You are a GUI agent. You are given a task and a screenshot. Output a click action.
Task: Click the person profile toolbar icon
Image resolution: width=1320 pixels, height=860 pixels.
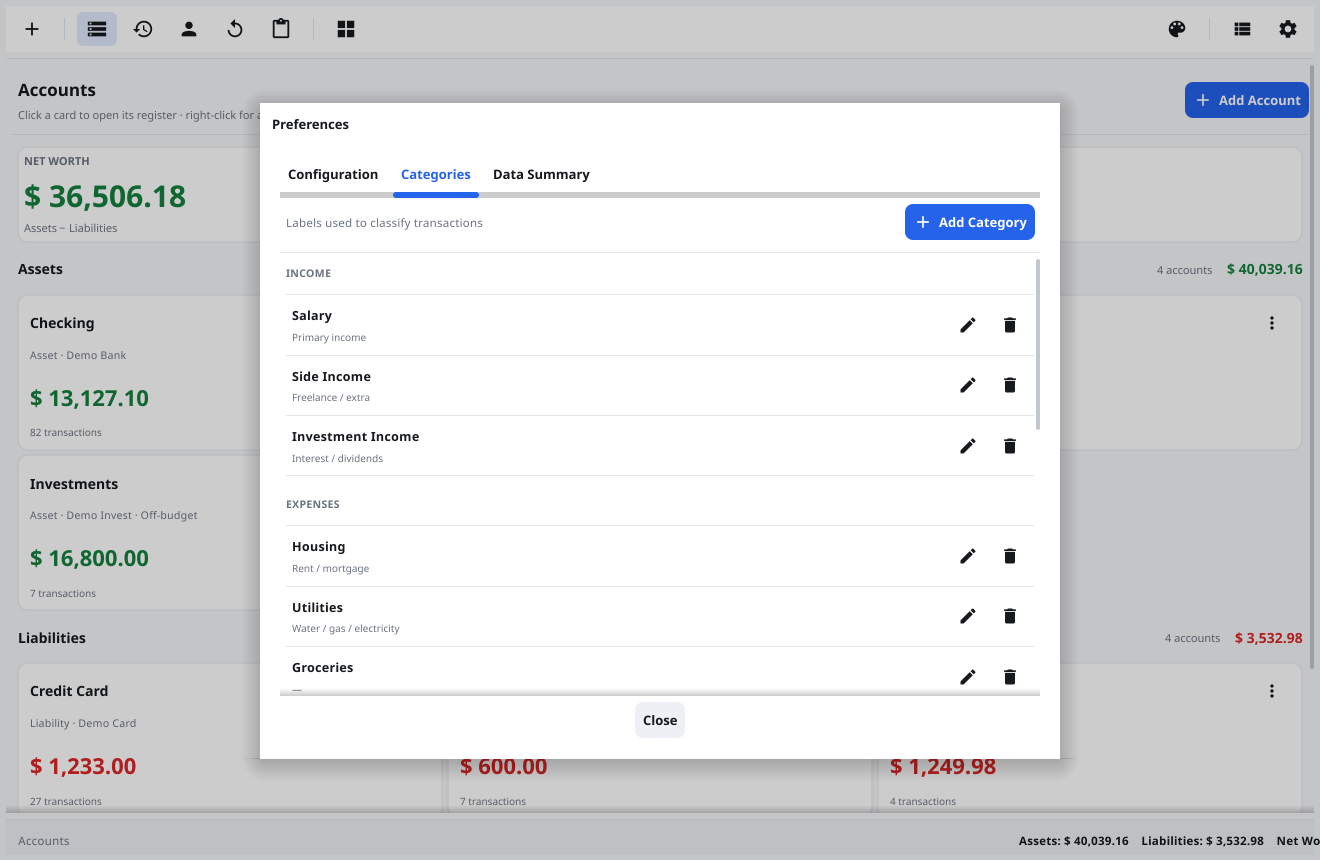189,29
